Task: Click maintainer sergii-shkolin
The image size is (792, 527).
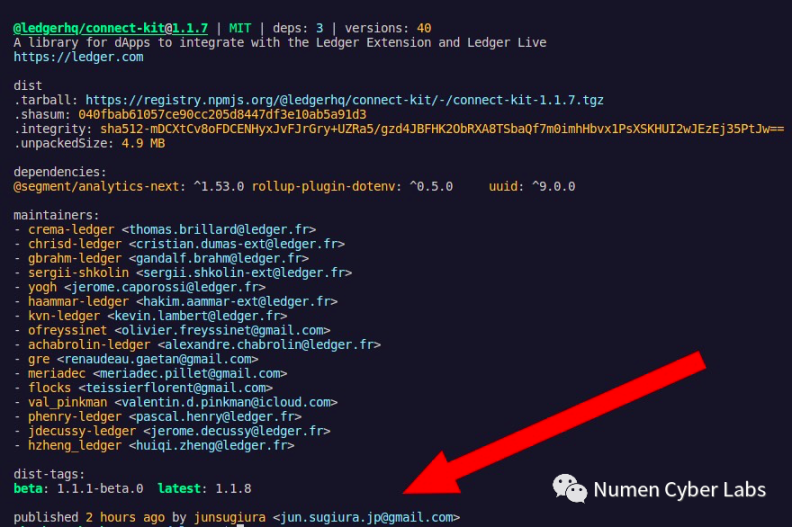Action: (x=78, y=273)
